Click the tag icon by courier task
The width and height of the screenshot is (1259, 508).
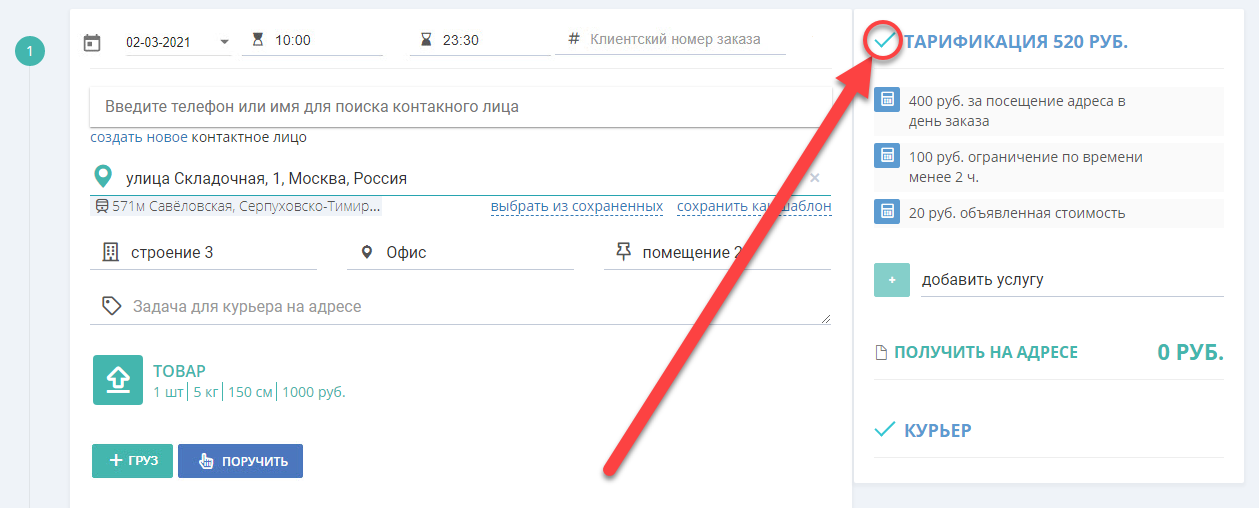pos(112,306)
